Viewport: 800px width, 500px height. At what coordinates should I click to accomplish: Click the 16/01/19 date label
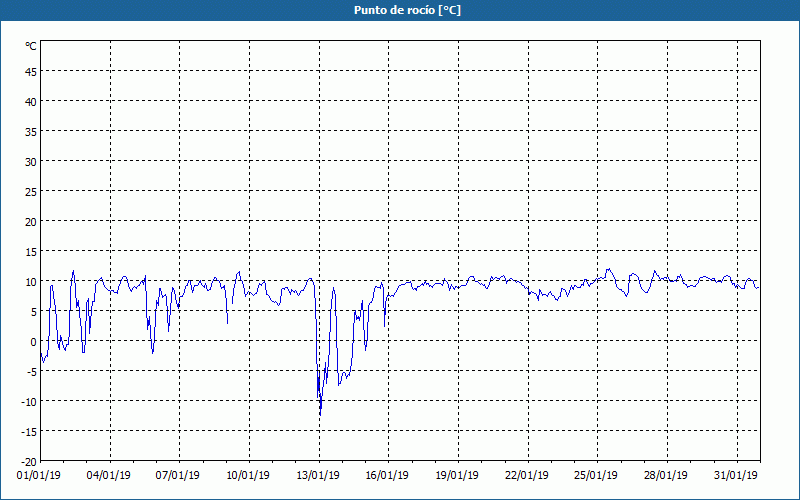point(387,476)
